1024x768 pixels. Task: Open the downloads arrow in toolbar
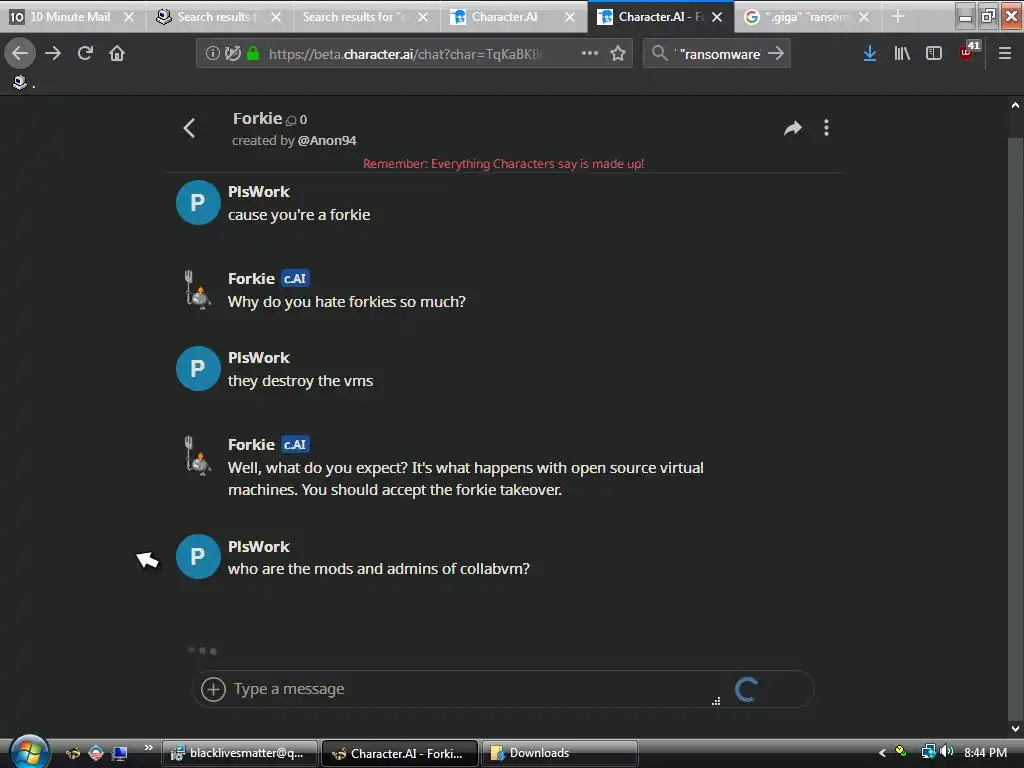870,54
